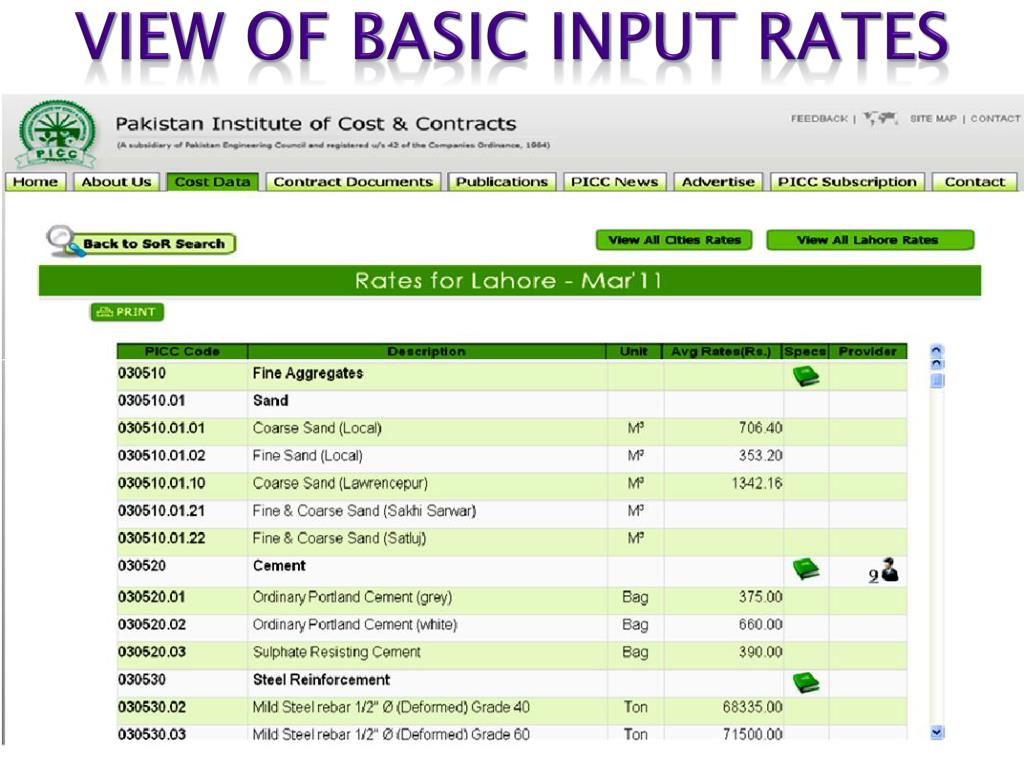Open the About Us tab

tap(116, 182)
